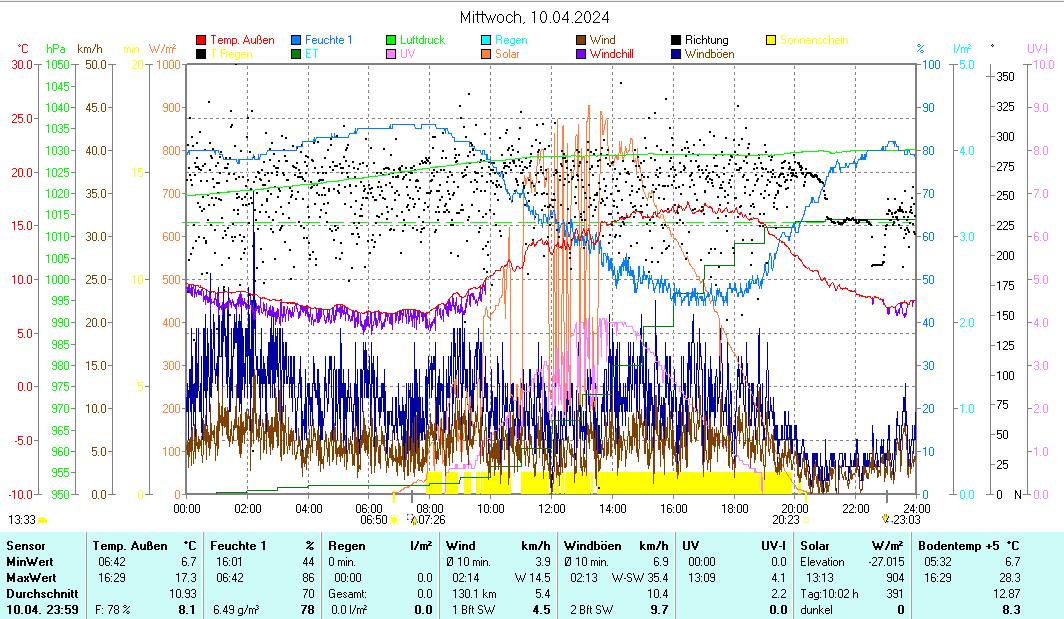Click the 'Bodentemp +5' column header
The width and height of the screenshot is (1064, 619).
point(958,546)
